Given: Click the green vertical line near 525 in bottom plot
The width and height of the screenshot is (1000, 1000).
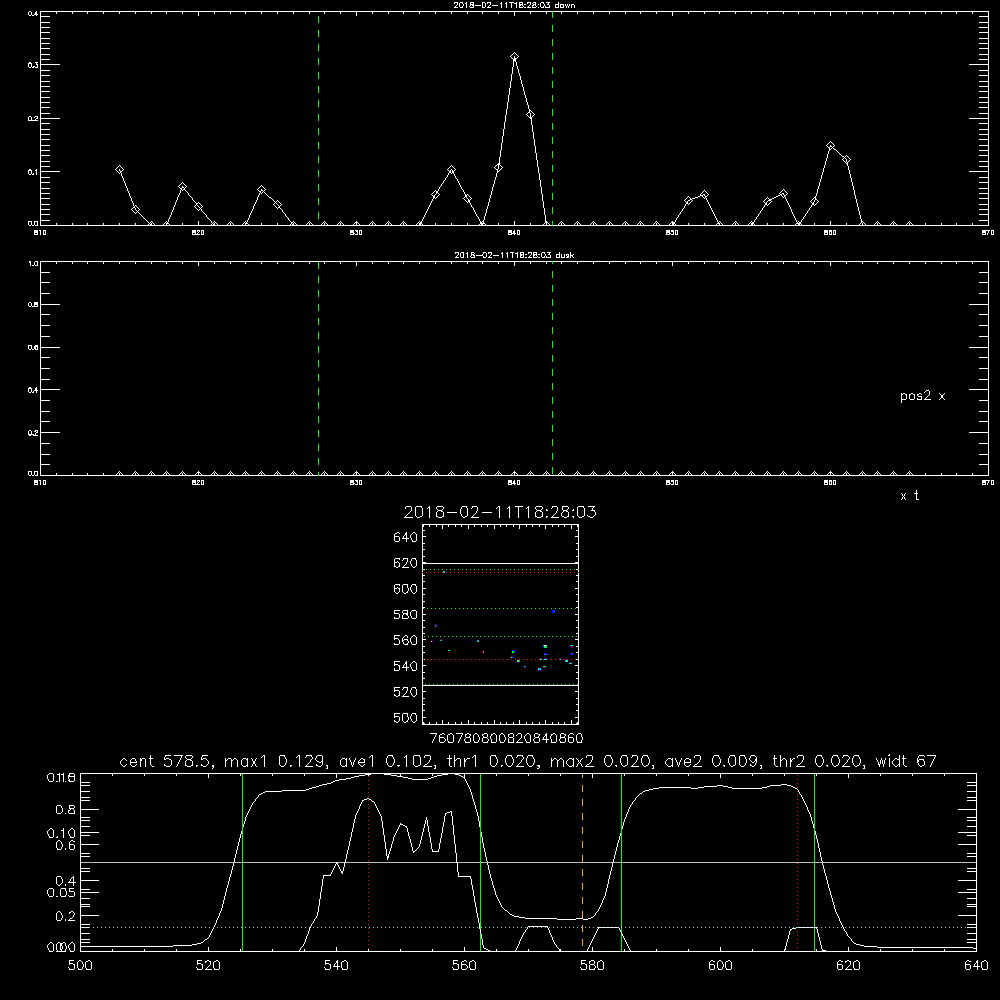Looking at the screenshot, I should 242,862.
